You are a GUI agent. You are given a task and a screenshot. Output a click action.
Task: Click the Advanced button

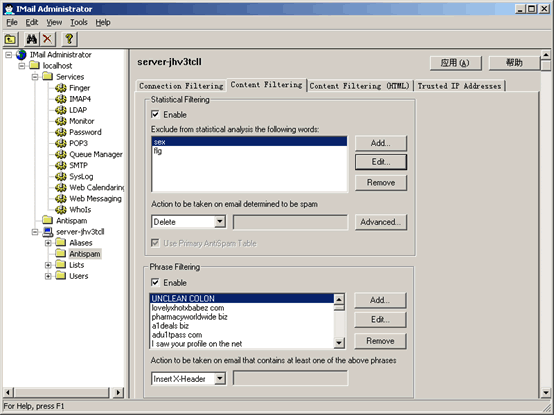click(x=381, y=222)
